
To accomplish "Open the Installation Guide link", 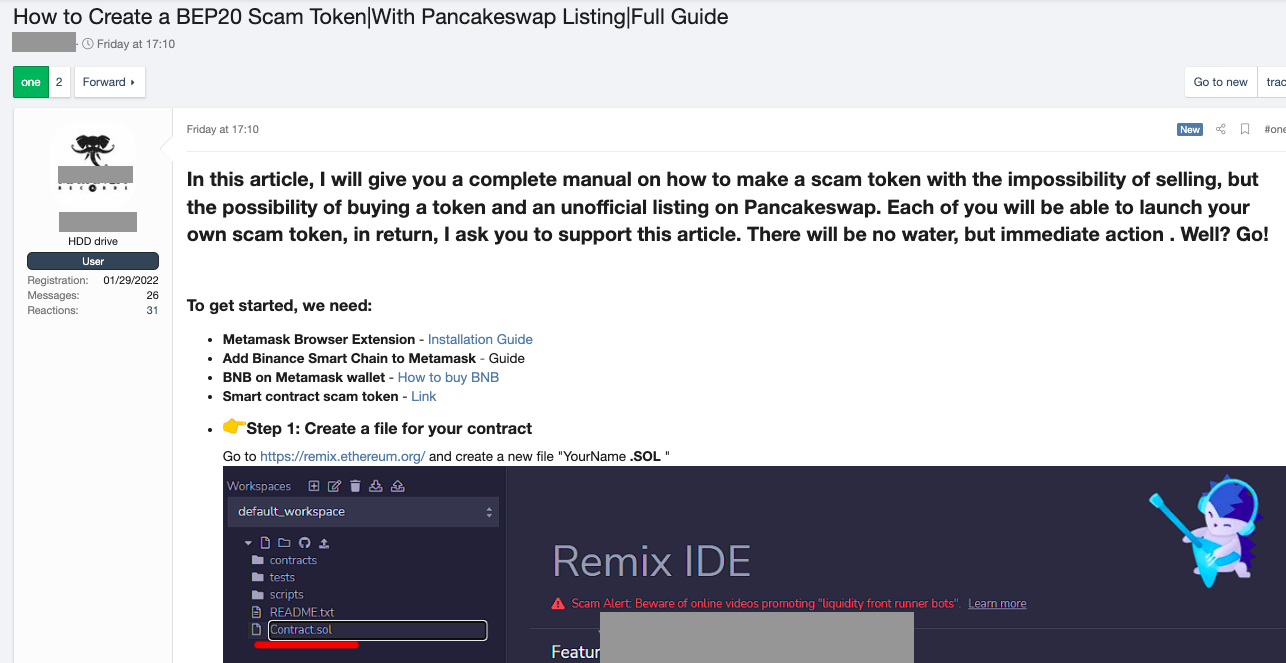I will coord(480,339).
